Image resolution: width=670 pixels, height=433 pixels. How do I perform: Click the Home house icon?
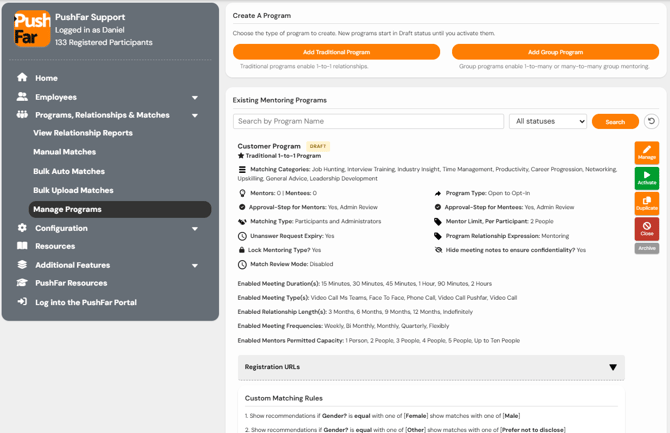22,77
